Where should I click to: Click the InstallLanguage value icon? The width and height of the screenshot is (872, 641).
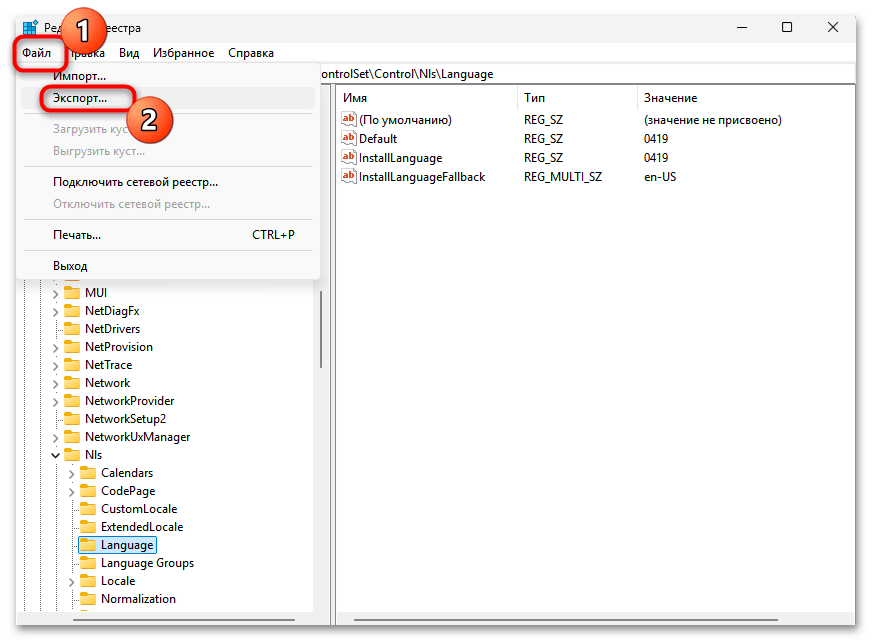click(x=349, y=158)
